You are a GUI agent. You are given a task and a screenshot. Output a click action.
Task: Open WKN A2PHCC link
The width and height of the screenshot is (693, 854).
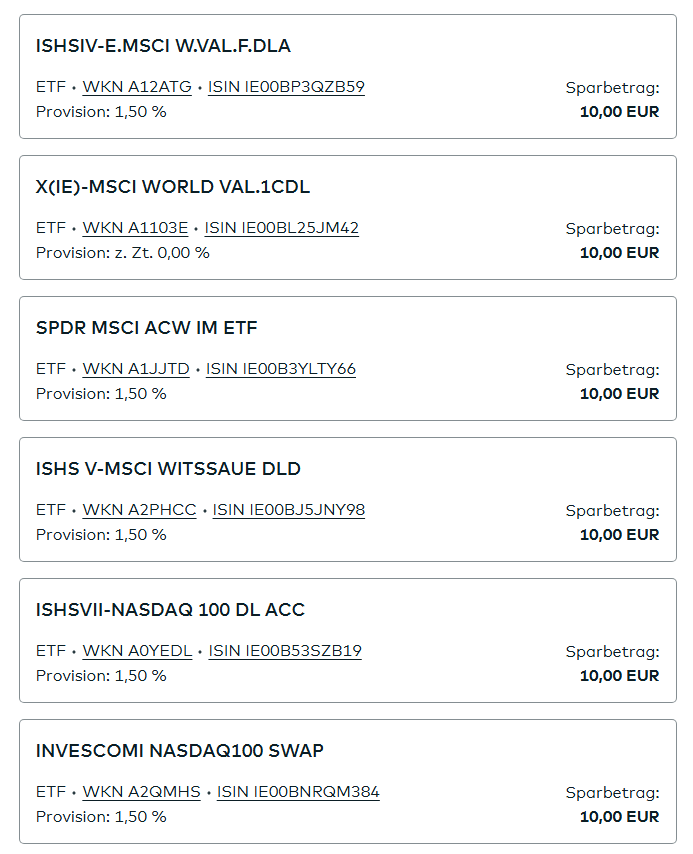point(139,510)
